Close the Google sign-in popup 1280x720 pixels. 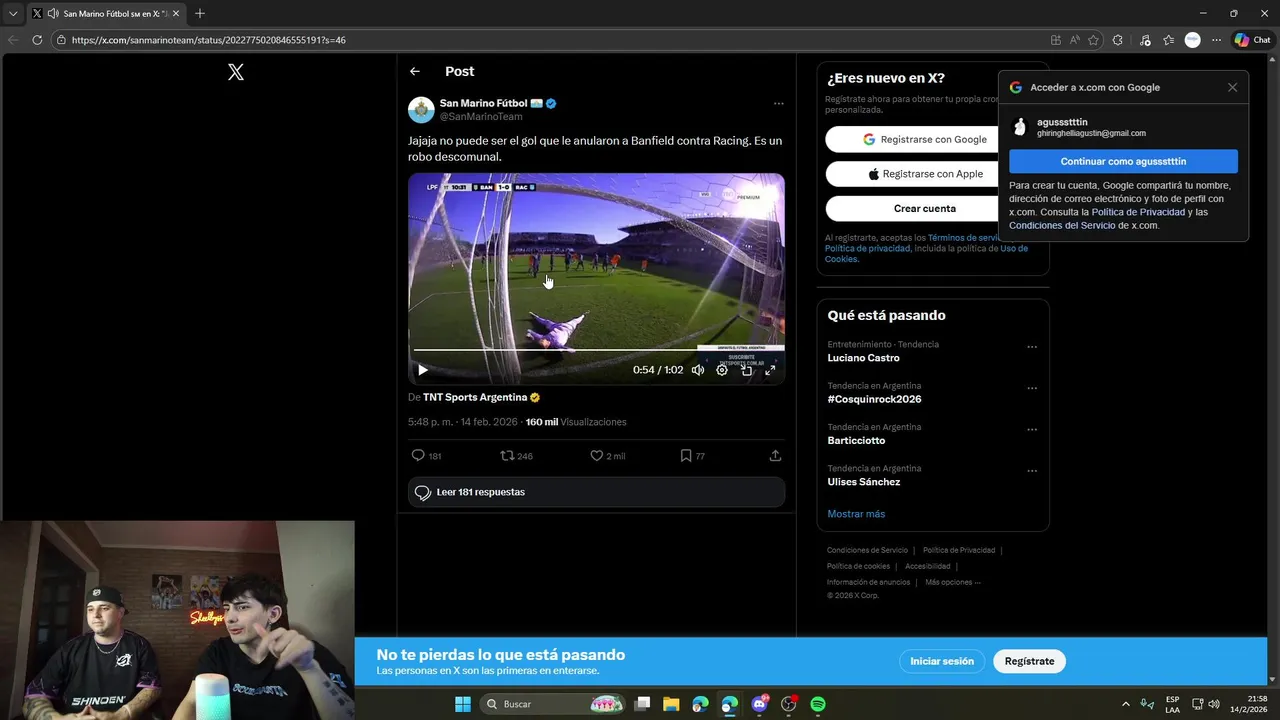pos(1232,87)
